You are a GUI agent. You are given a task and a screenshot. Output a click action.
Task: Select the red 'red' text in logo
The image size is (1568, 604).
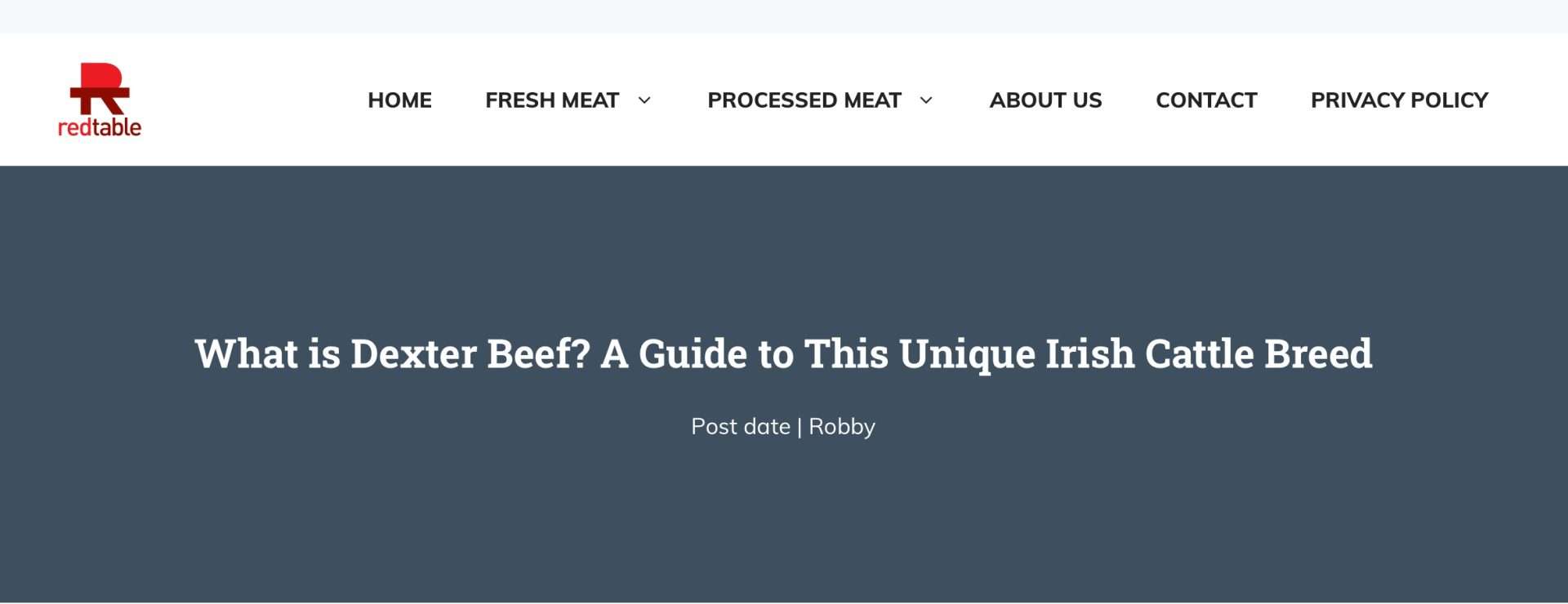(x=74, y=127)
